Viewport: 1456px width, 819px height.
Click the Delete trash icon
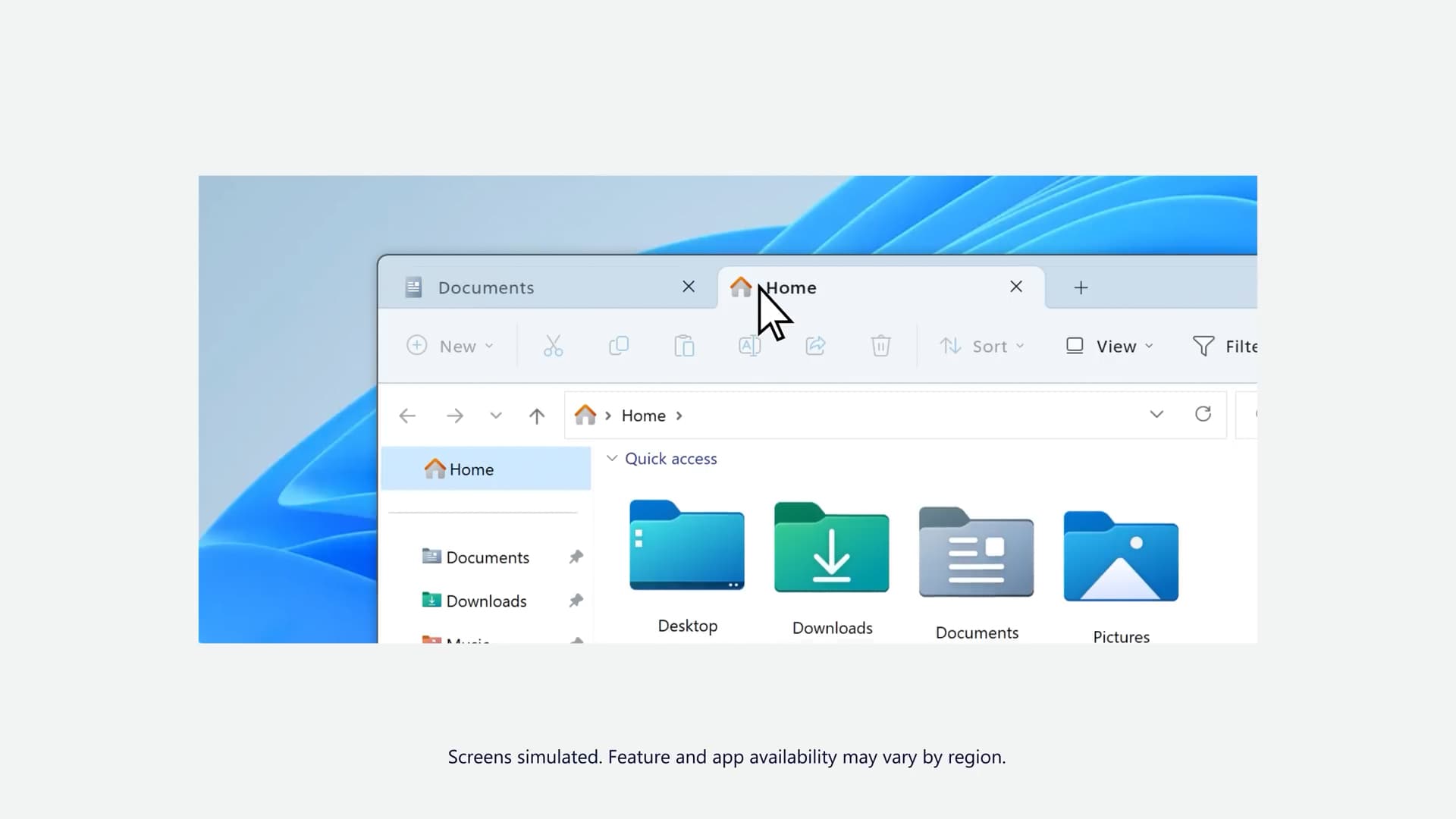click(x=880, y=346)
